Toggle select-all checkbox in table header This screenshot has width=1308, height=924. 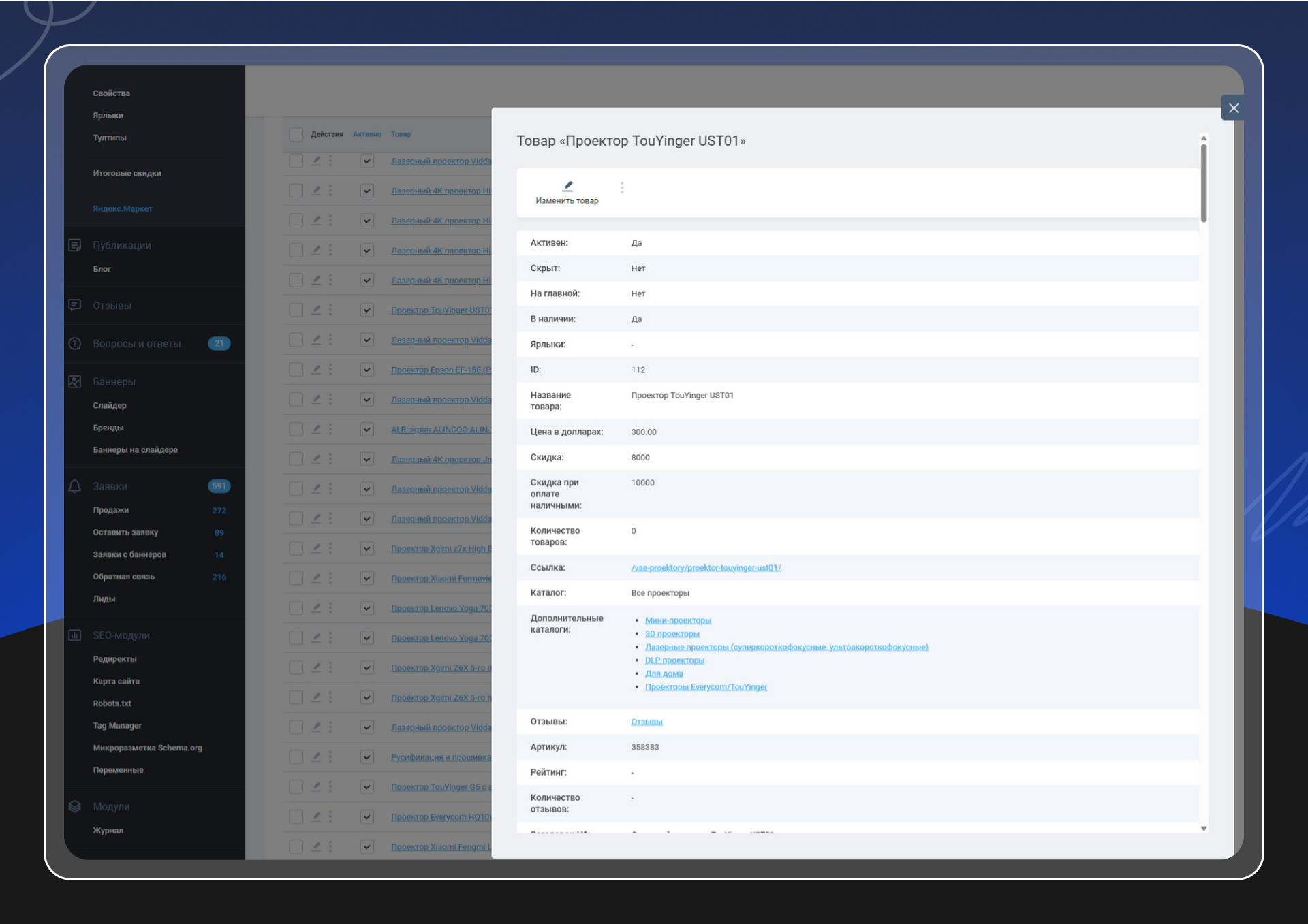click(296, 134)
